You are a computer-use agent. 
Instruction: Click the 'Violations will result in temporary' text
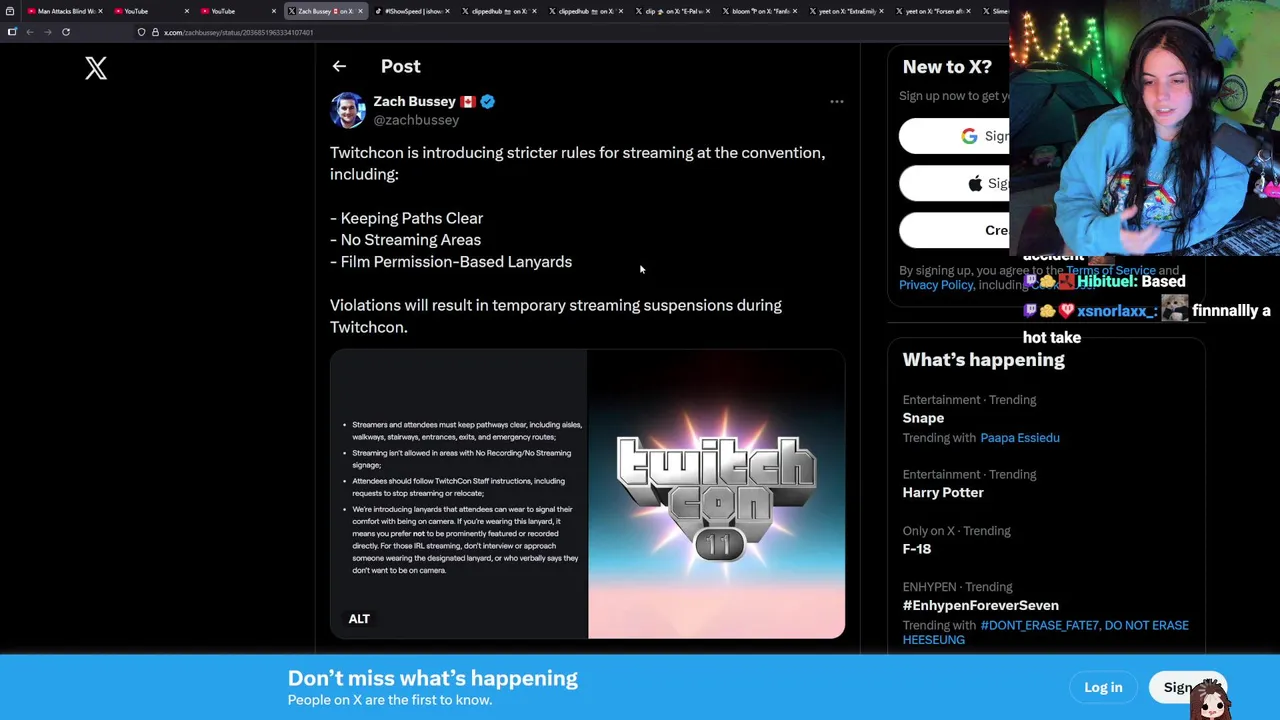(555, 316)
